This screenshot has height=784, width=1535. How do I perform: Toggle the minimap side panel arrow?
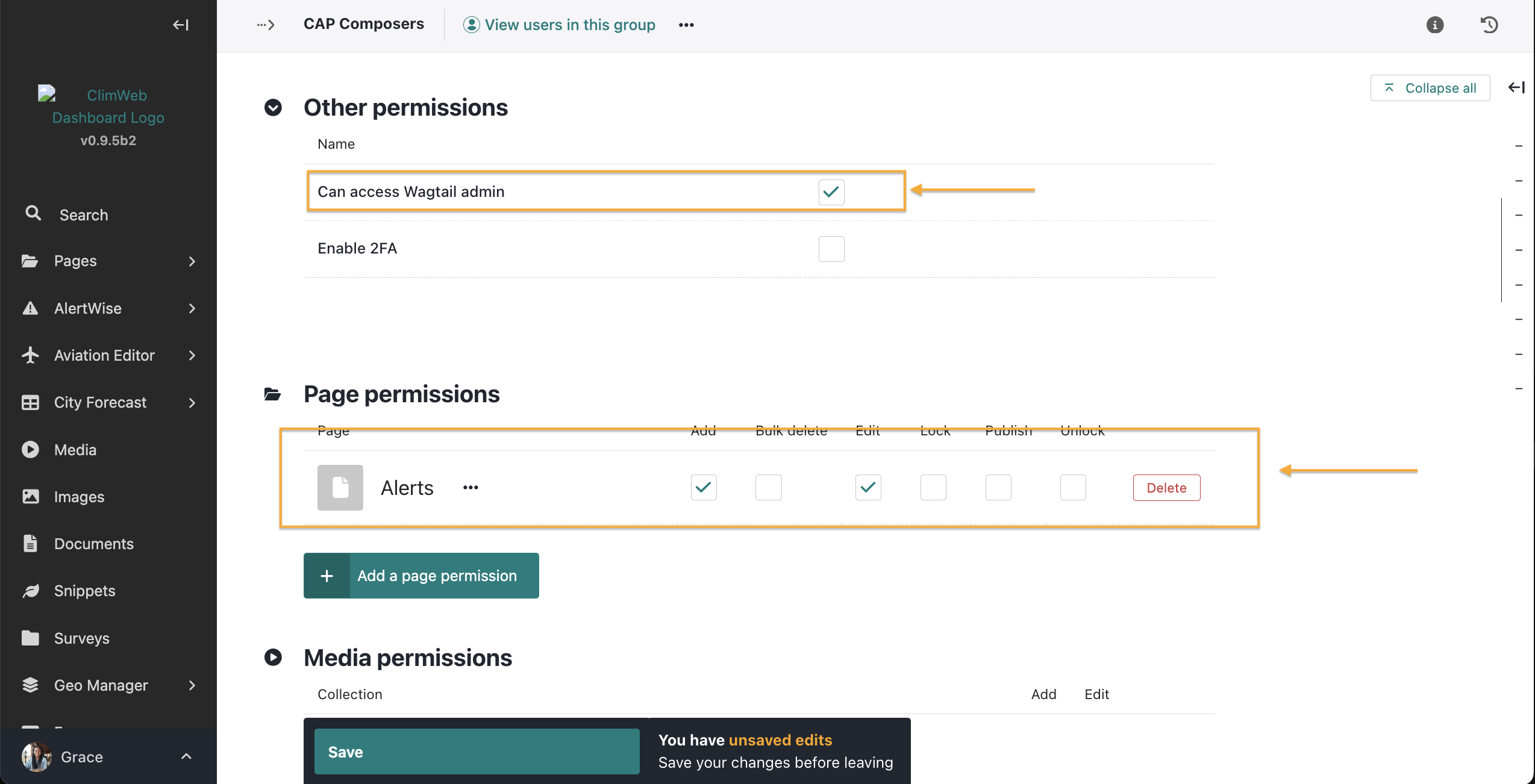pos(1516,88)
